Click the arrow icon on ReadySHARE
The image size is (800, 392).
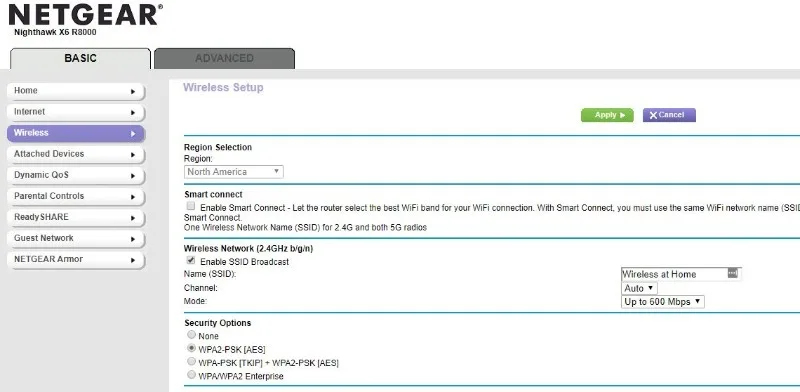[x=133, y=218]
